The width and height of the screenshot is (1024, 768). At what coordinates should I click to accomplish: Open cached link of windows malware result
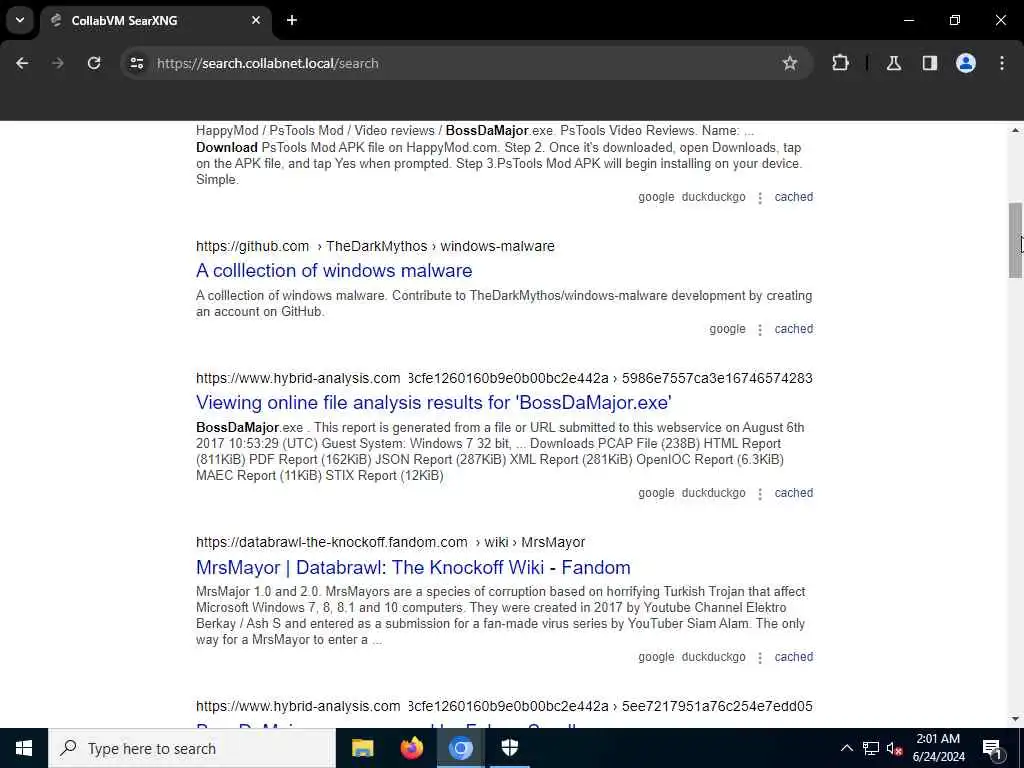point(793,328)
